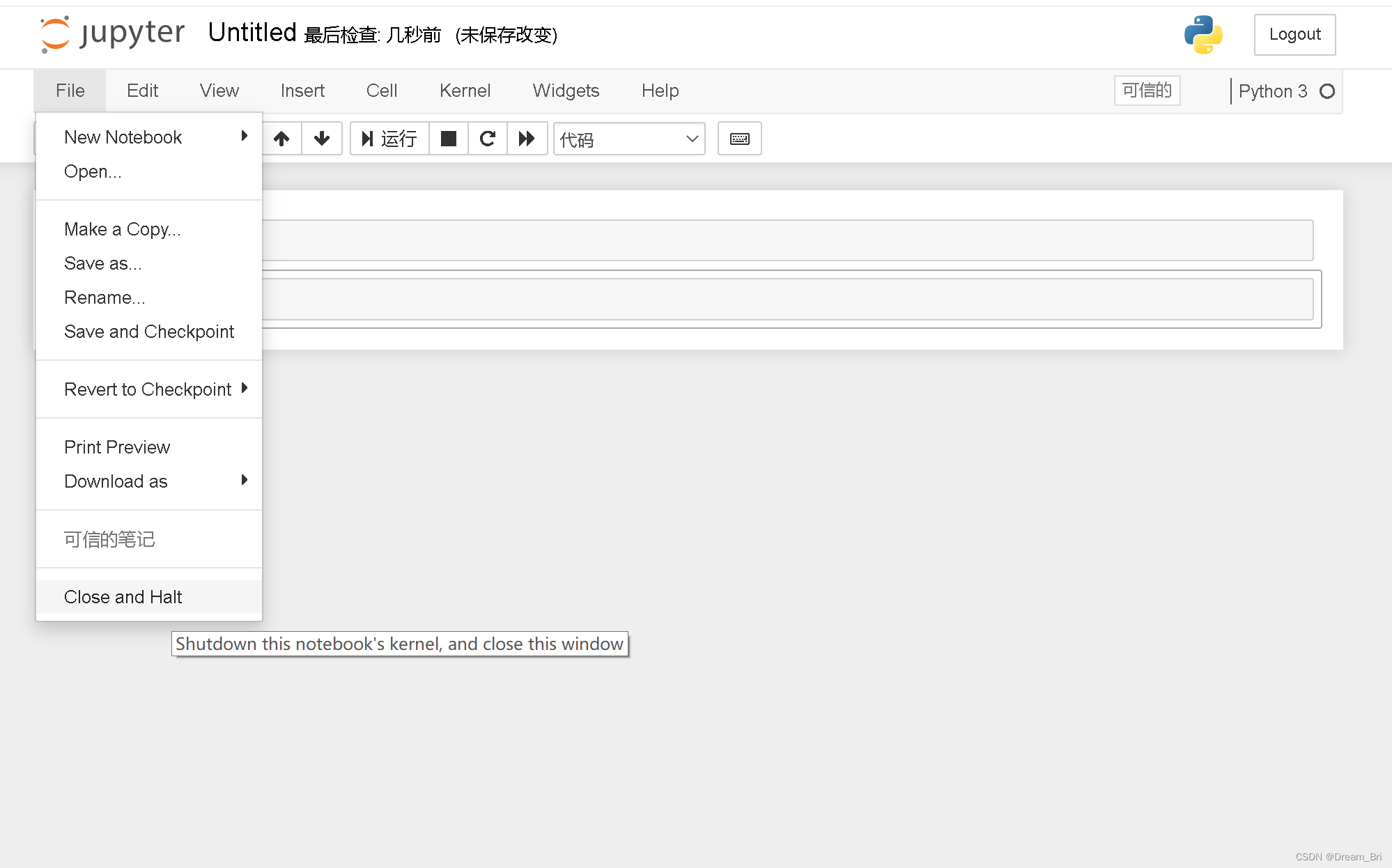Open the Widgets menu
This screenshot has height=868, width=1392.
(x=566, y=91)
